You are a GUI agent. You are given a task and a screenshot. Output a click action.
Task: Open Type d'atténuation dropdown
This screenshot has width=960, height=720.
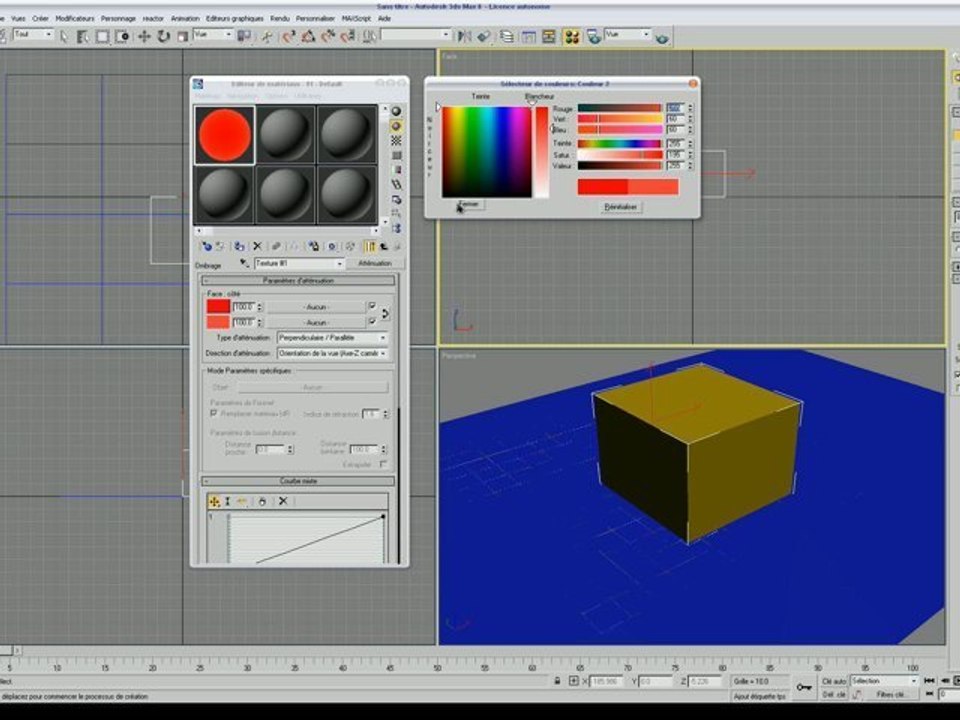point(332,337)
